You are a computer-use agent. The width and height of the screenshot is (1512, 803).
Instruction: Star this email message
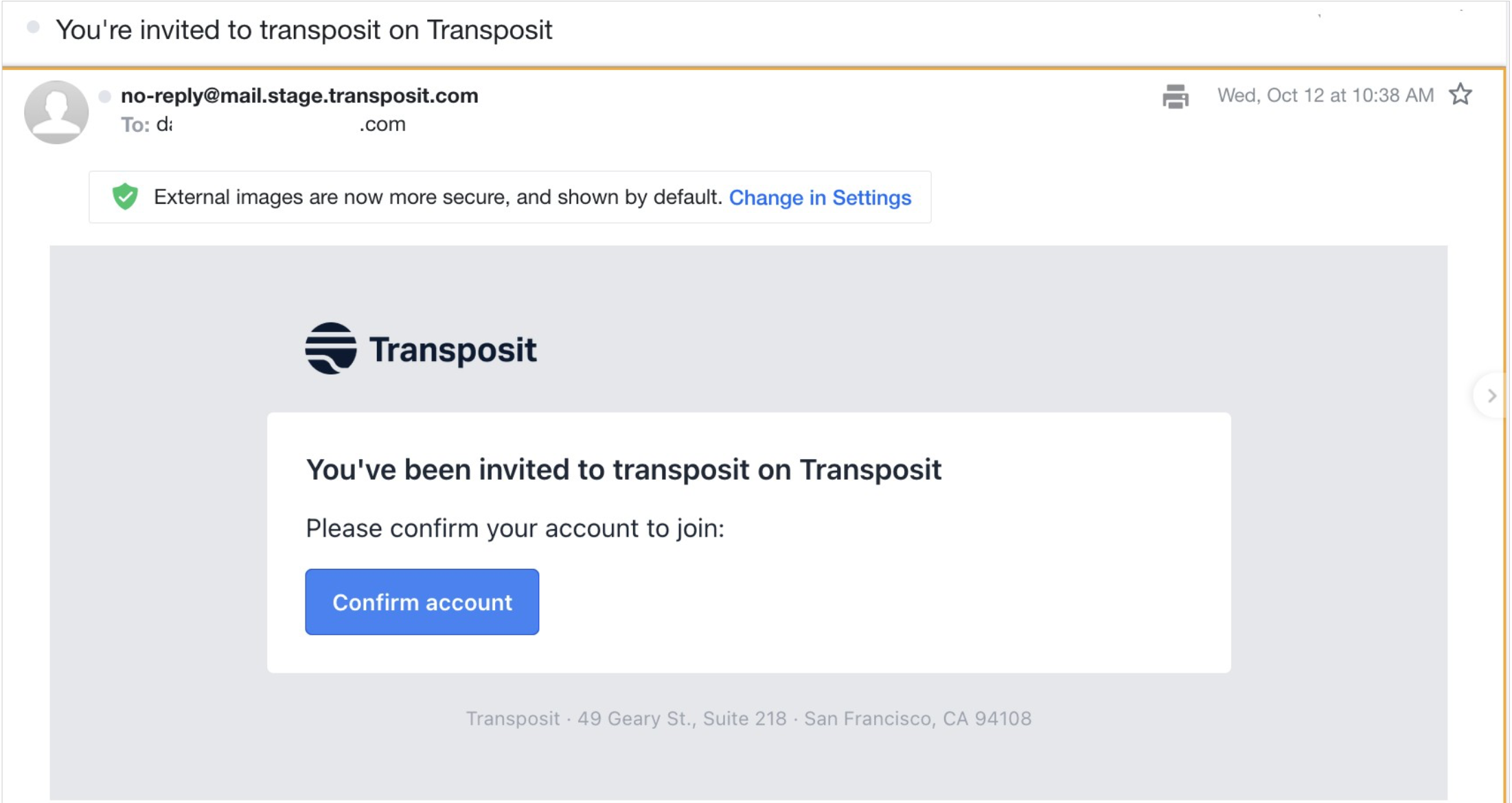(1460, 95)
